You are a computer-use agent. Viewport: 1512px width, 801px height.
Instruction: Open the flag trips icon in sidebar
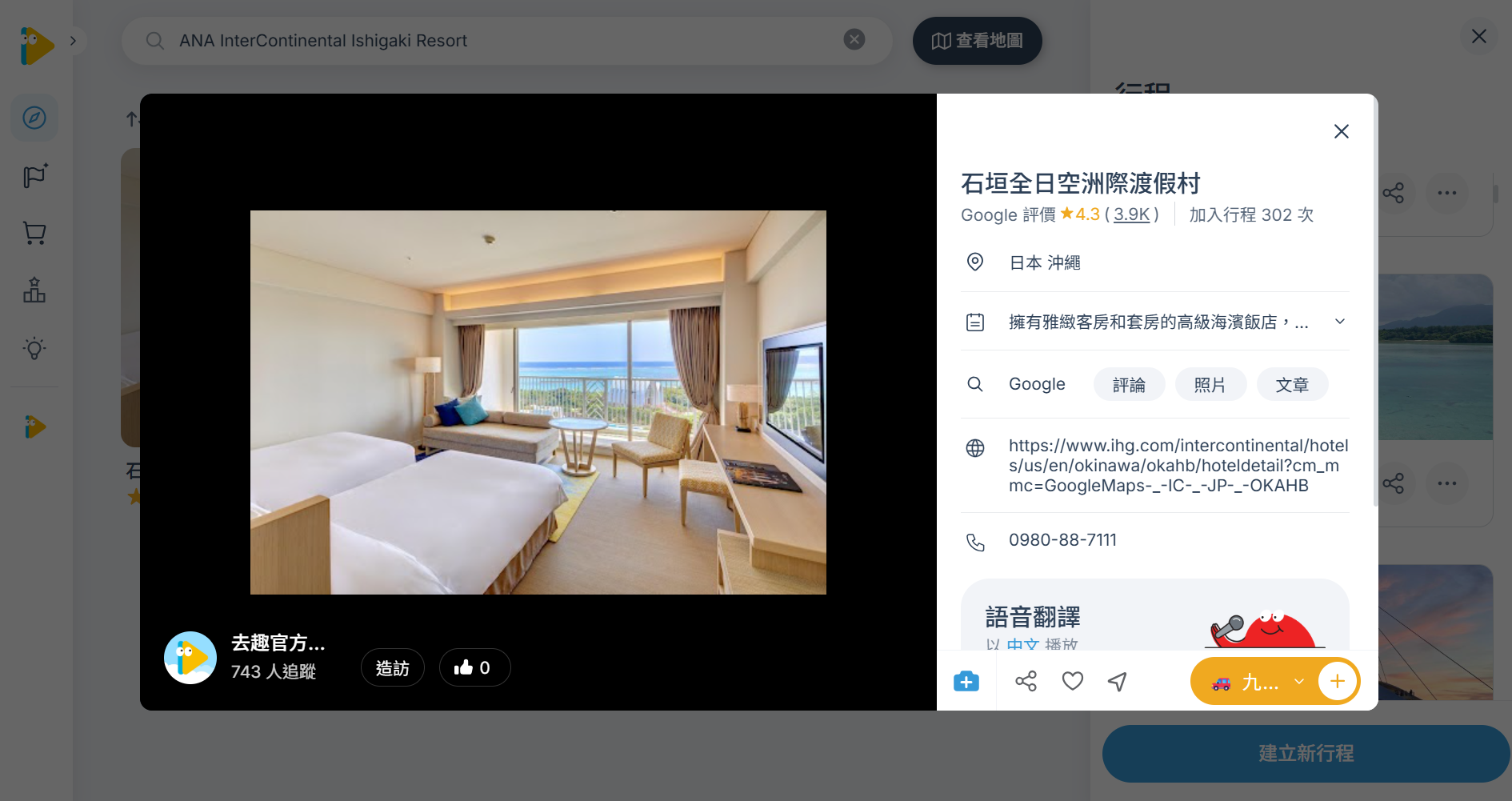click(34, 176)
